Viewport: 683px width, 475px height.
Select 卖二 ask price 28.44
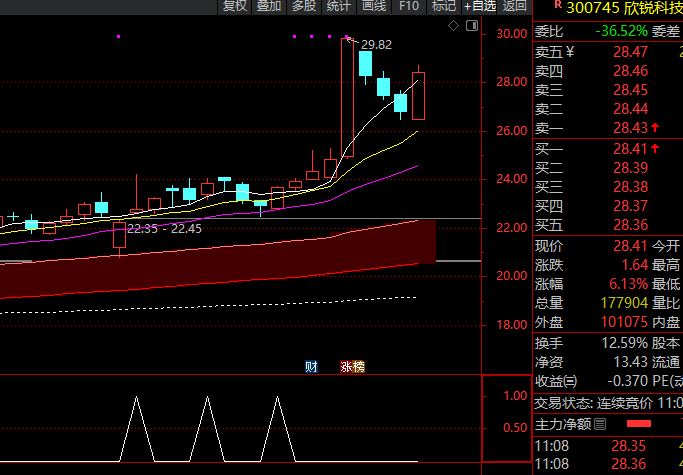point(630,109)
